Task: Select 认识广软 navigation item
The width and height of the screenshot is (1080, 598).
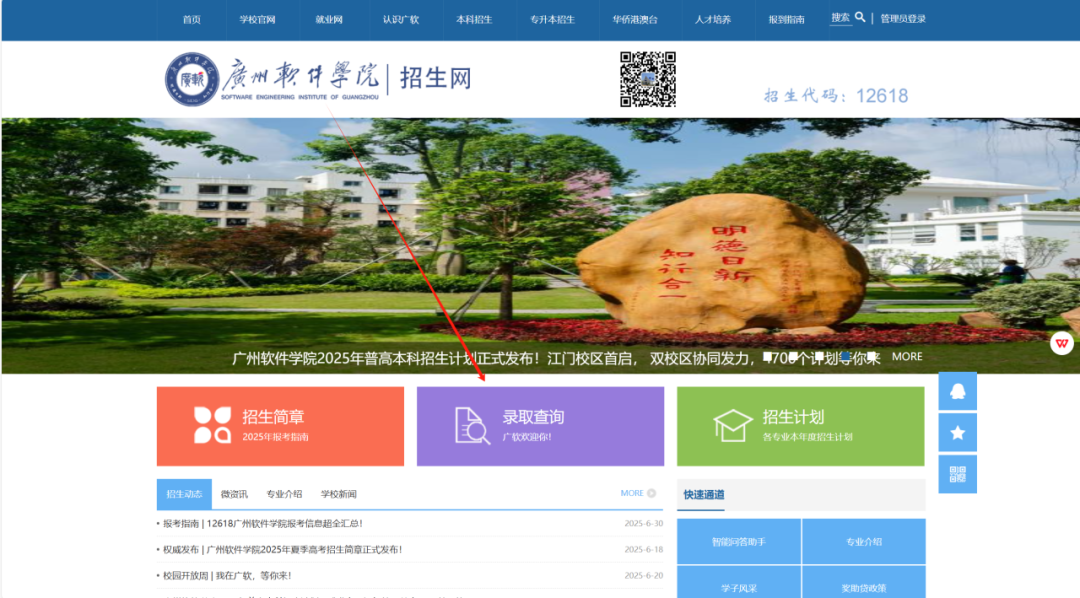Action: point(401,19)
